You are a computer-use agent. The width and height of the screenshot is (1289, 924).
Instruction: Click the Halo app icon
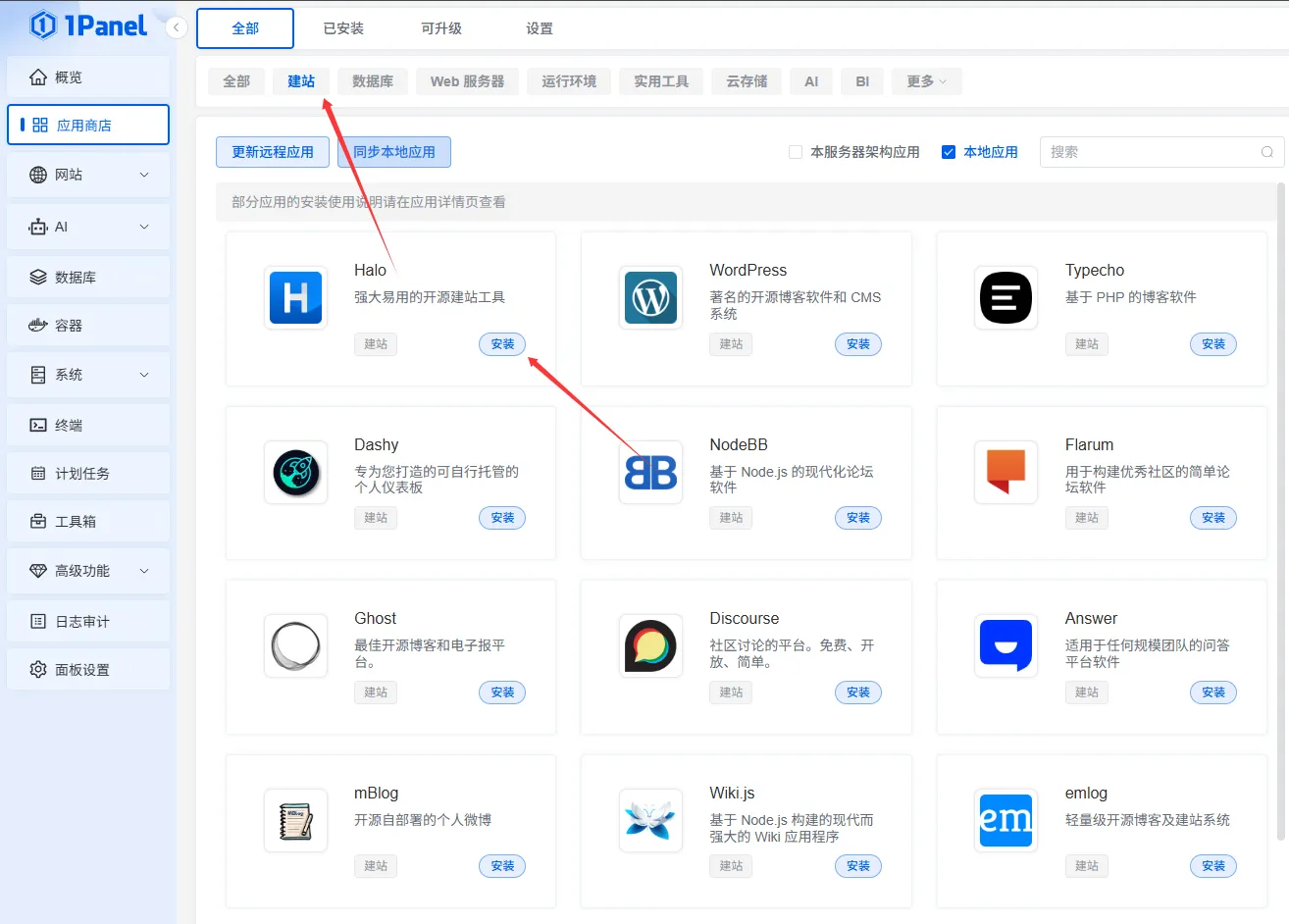[295, 297]
